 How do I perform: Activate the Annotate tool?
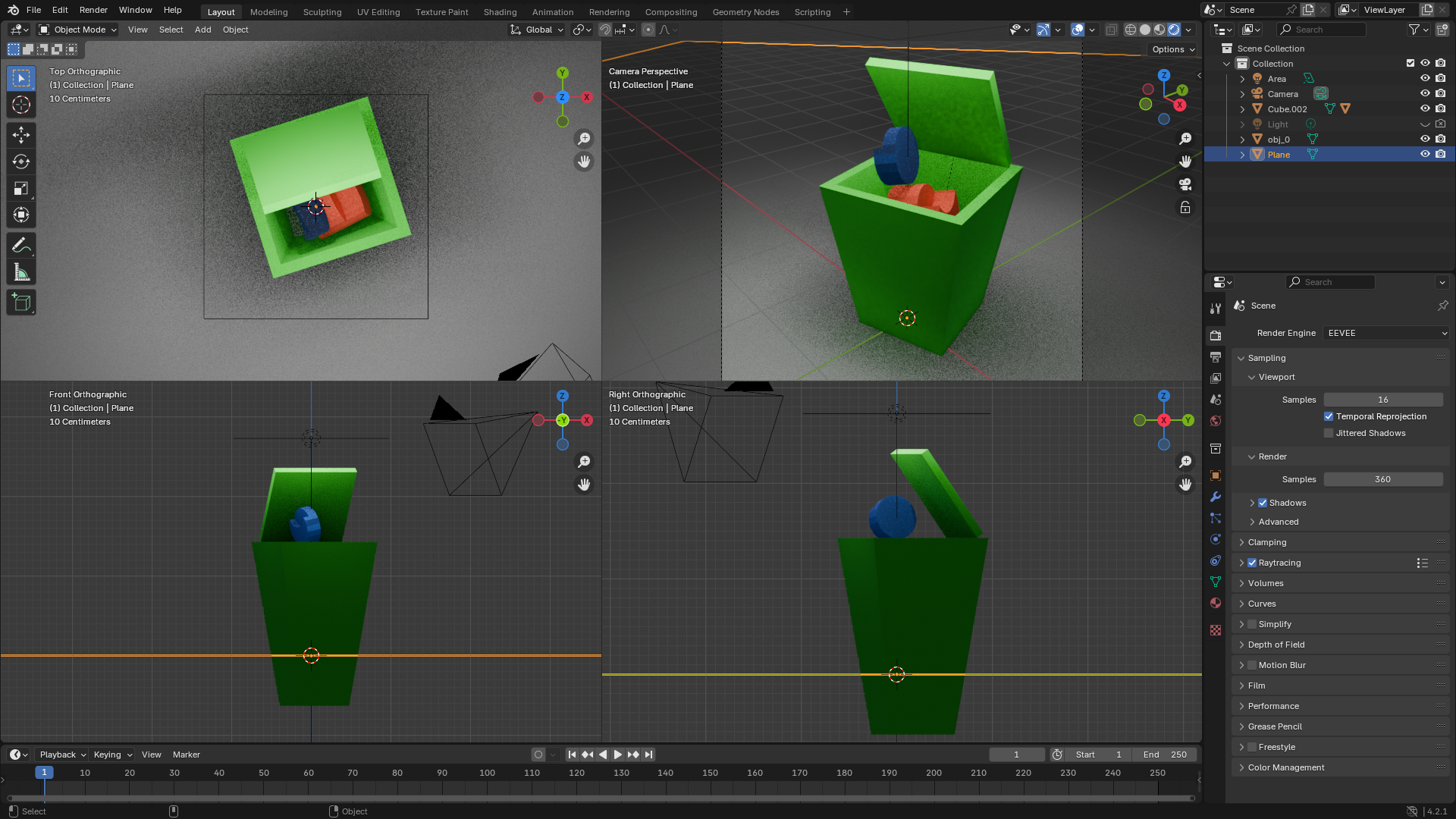[21, 245]
